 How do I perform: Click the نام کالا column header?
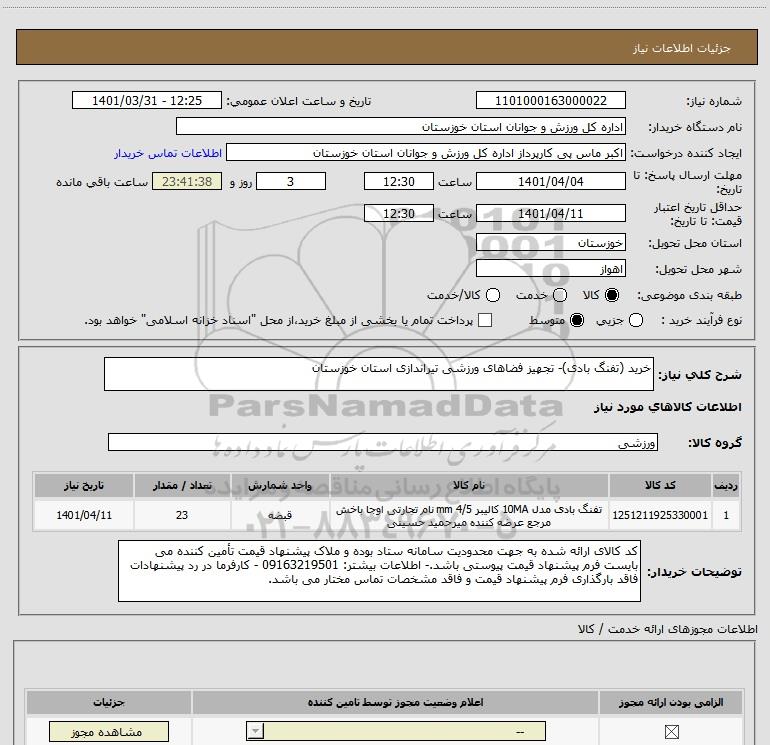(x=469, y=485)
